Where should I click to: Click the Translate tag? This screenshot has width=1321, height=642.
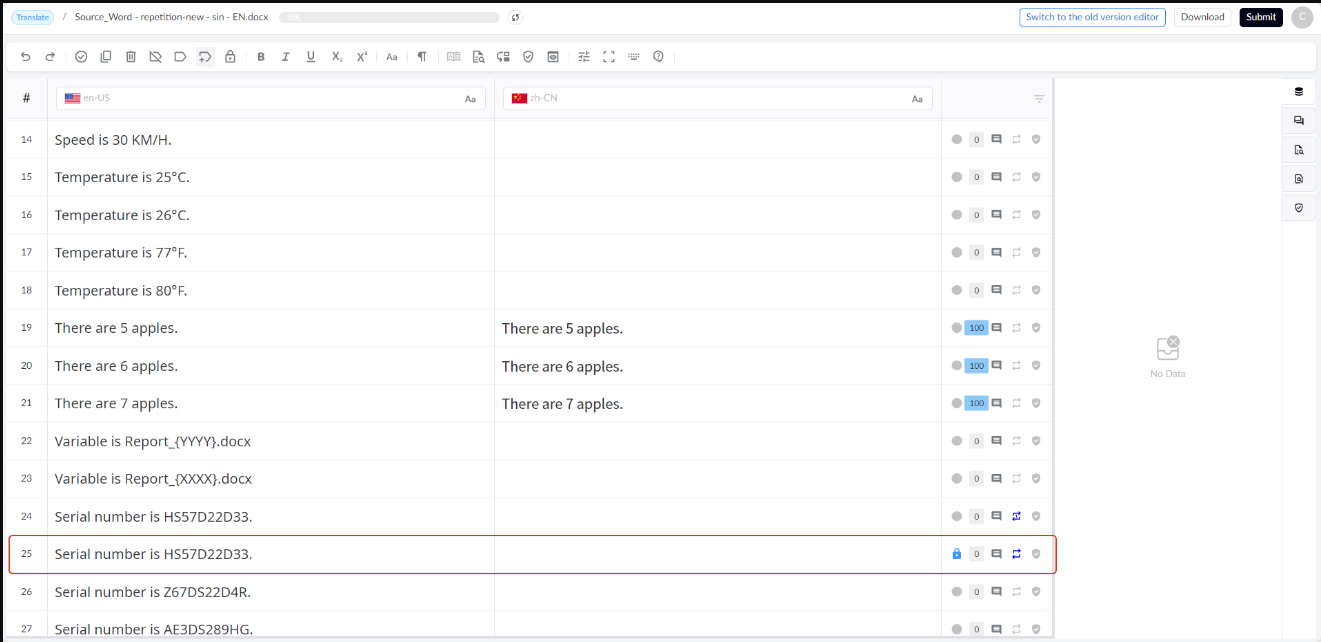[x=32, y=17]
